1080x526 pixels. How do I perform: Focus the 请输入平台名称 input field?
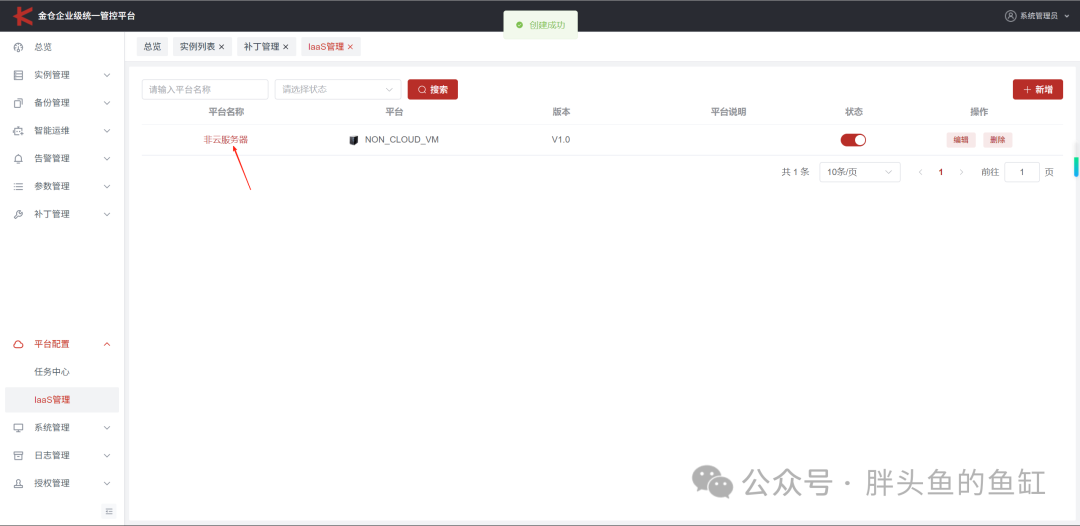click(x=205, y=90)
